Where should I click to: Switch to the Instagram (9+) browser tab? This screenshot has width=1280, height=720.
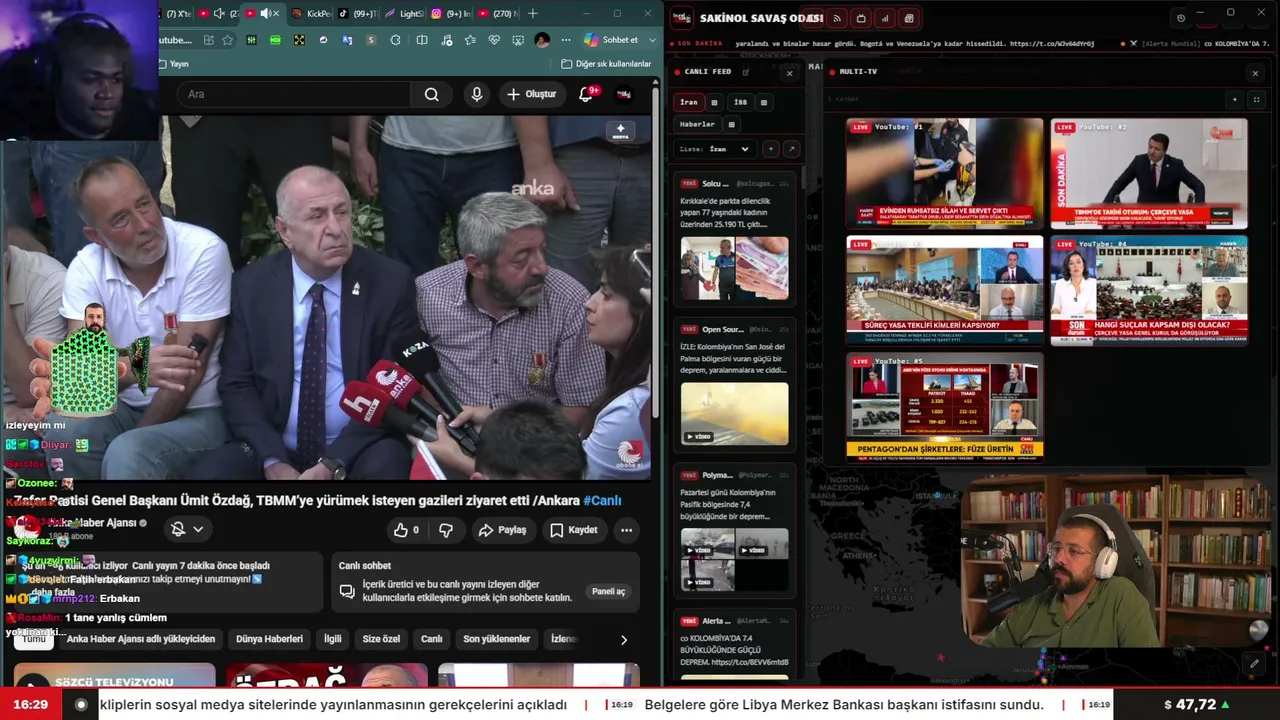pos(450,13)
